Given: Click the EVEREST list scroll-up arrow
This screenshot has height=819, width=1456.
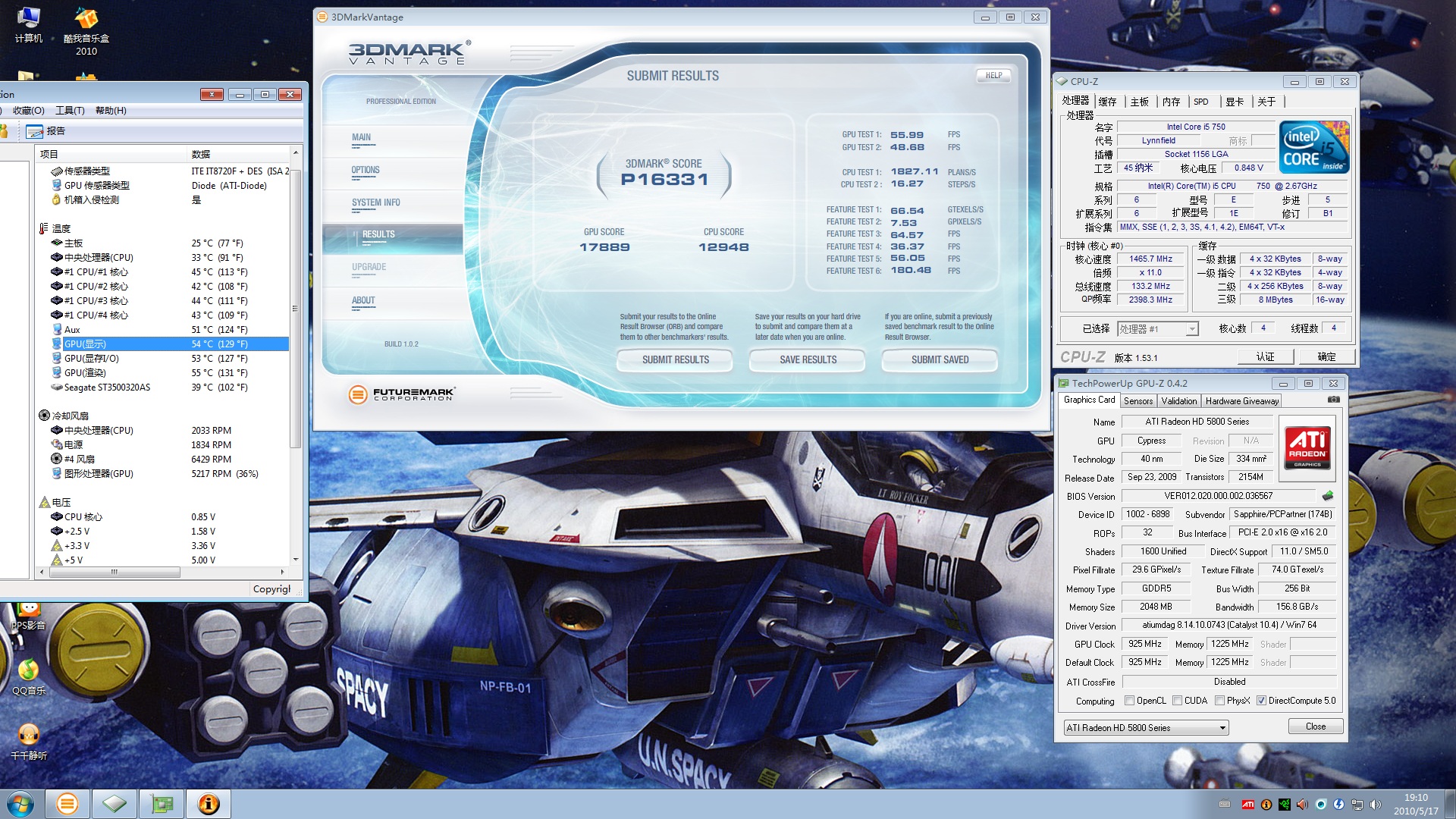Looking at the screenshot, I should (x=296, y=154).
